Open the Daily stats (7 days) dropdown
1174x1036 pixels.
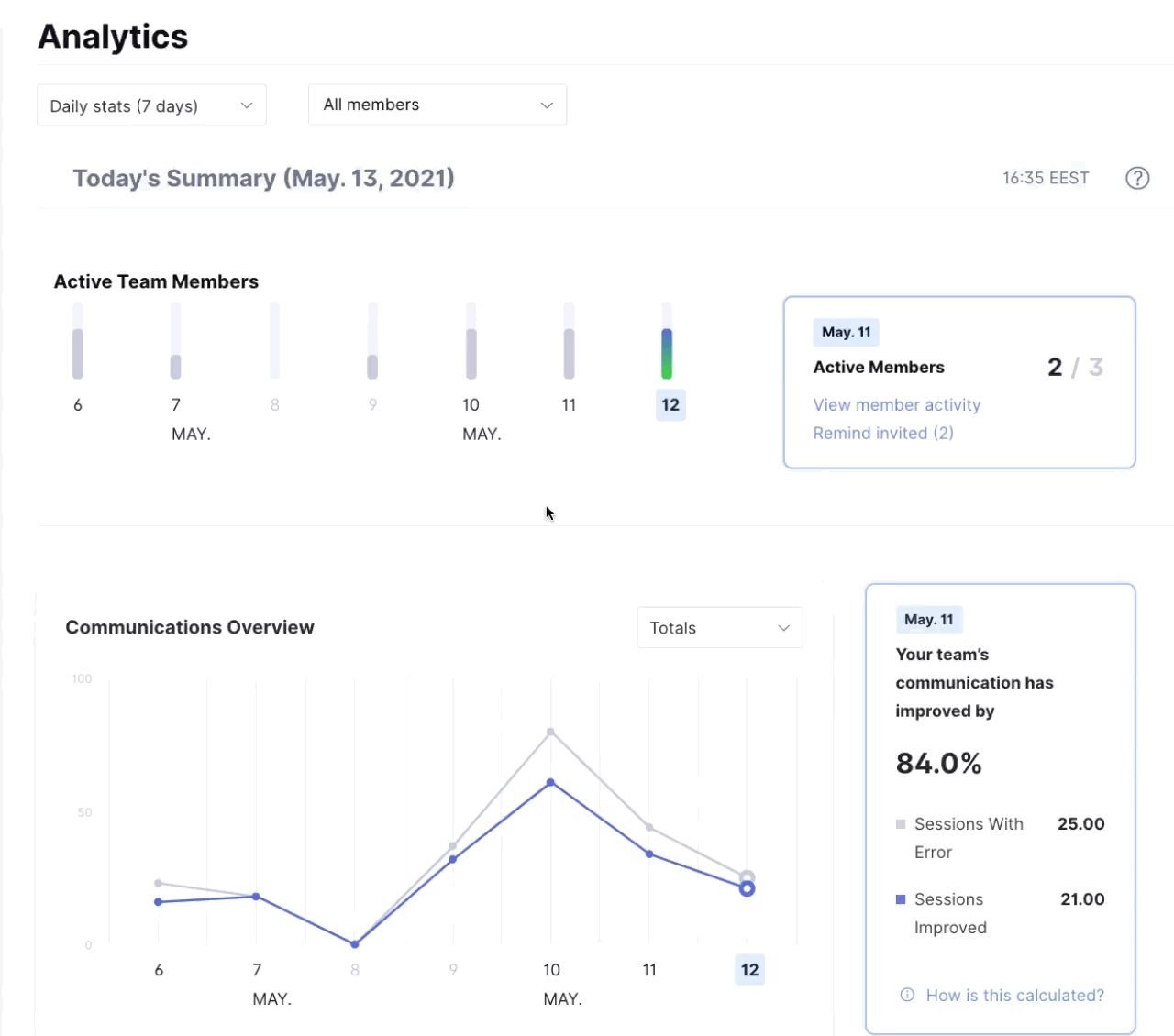click(151, 105)
